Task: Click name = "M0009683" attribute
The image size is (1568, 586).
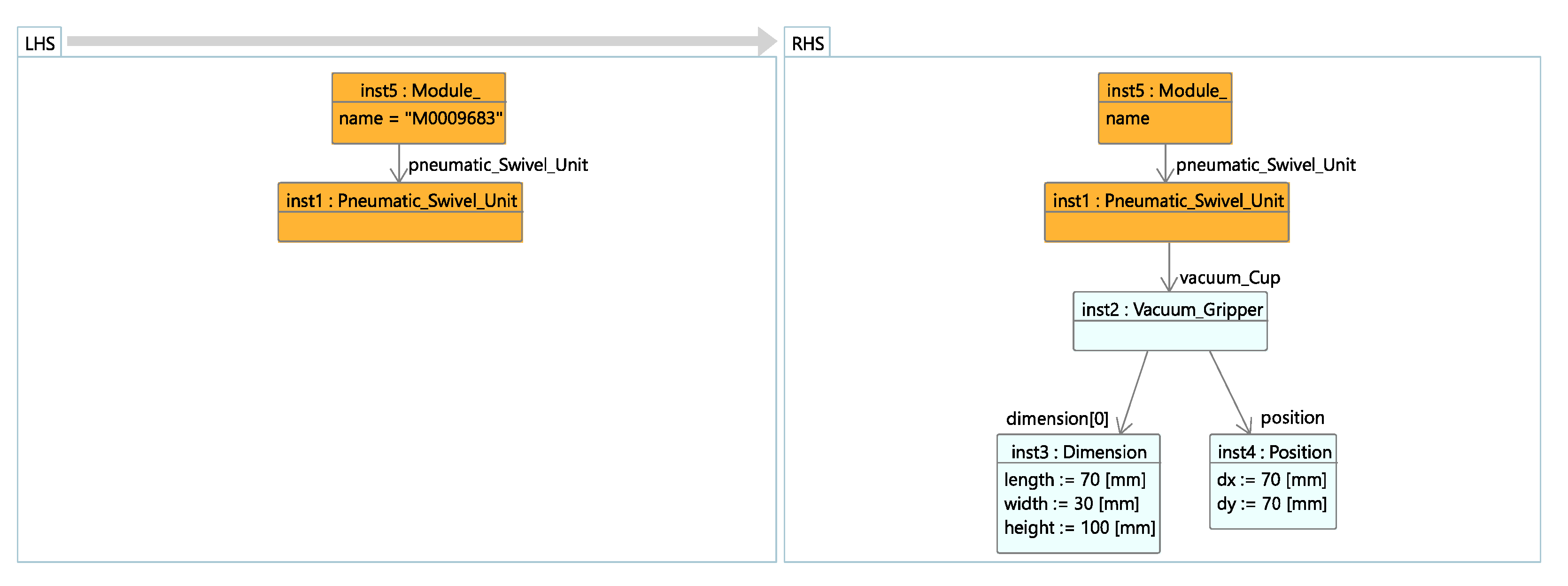Action: [x=421, y=118]
